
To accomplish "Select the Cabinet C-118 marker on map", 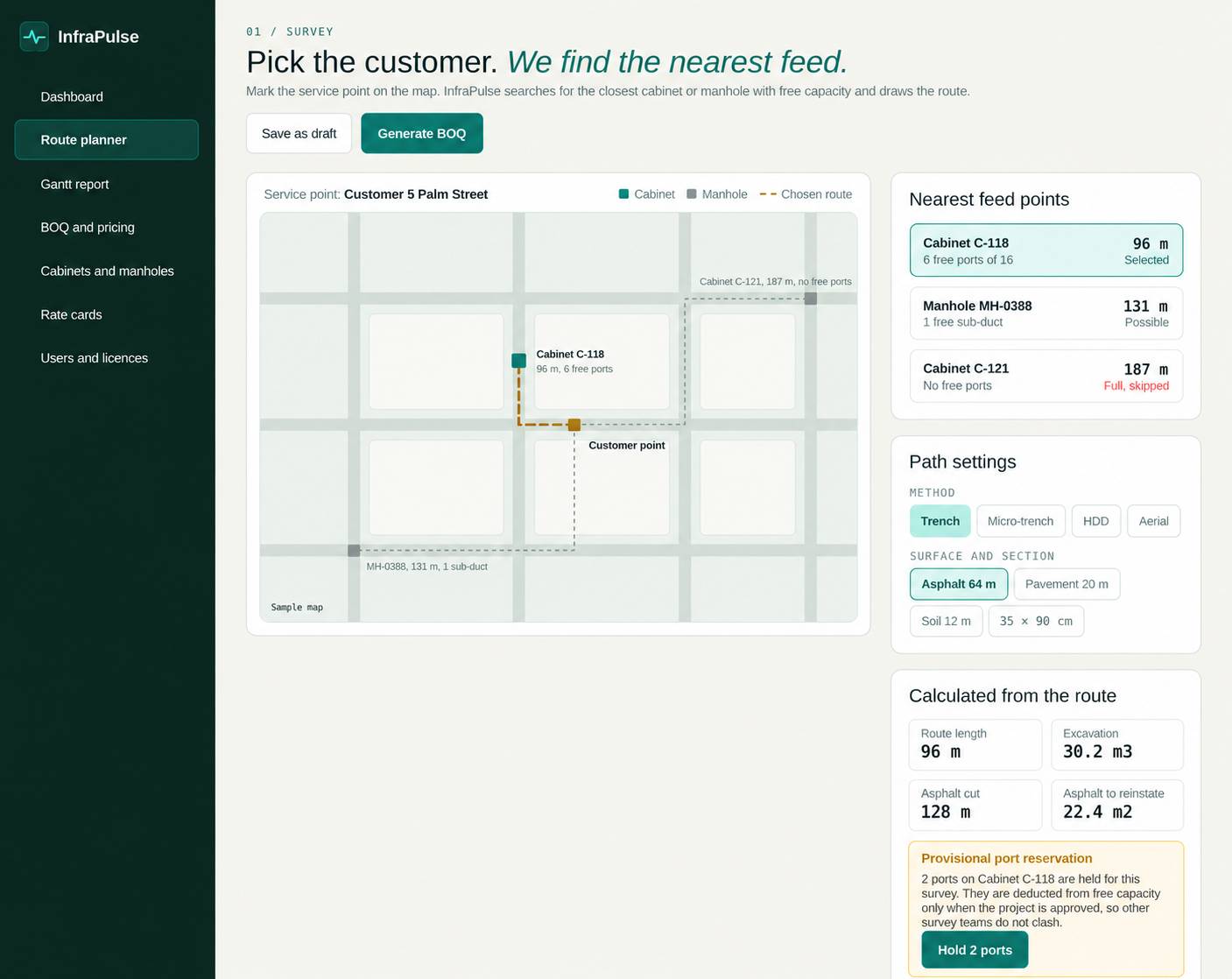I will tap(519, 361).
